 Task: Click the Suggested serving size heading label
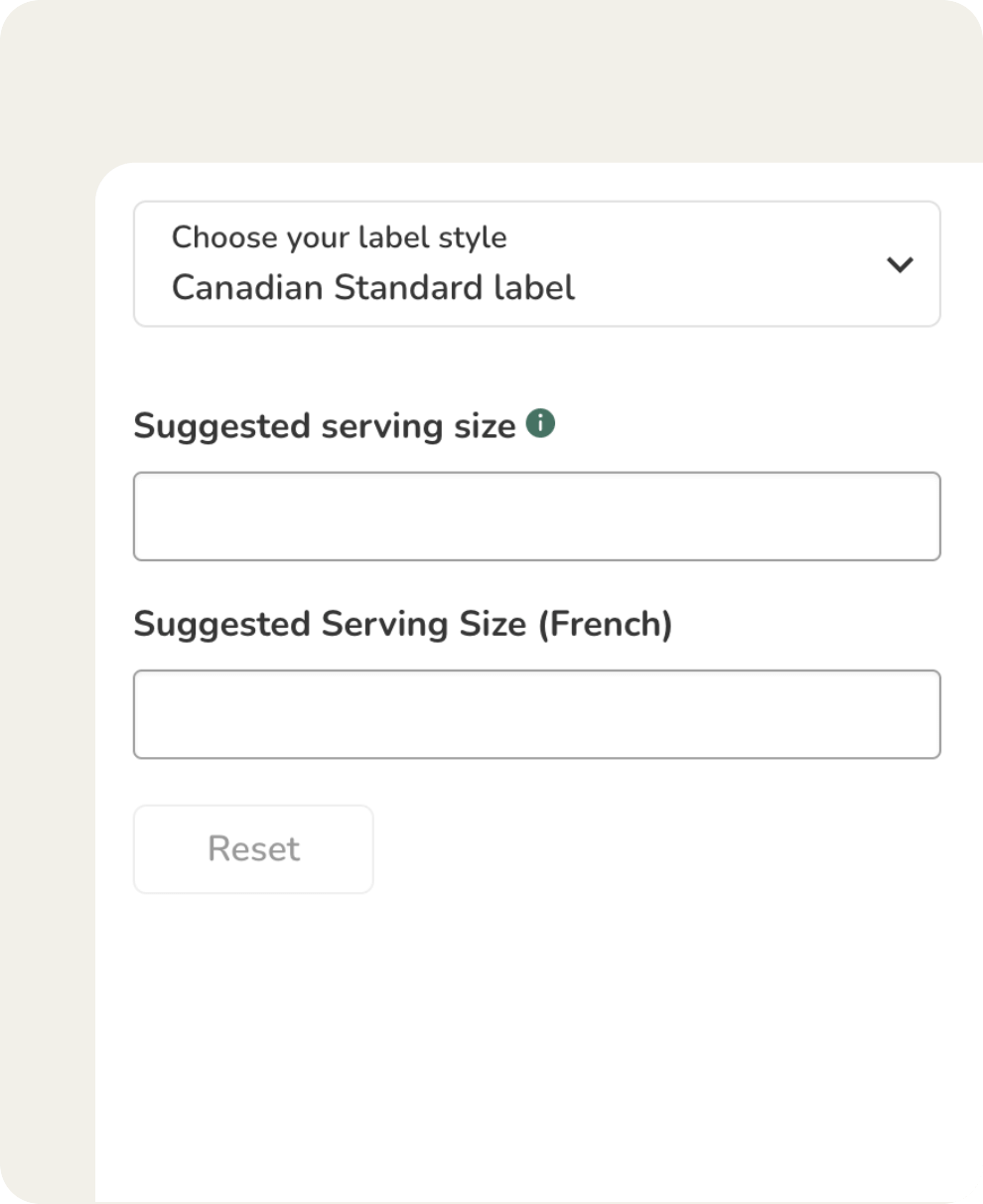[325, 426]
